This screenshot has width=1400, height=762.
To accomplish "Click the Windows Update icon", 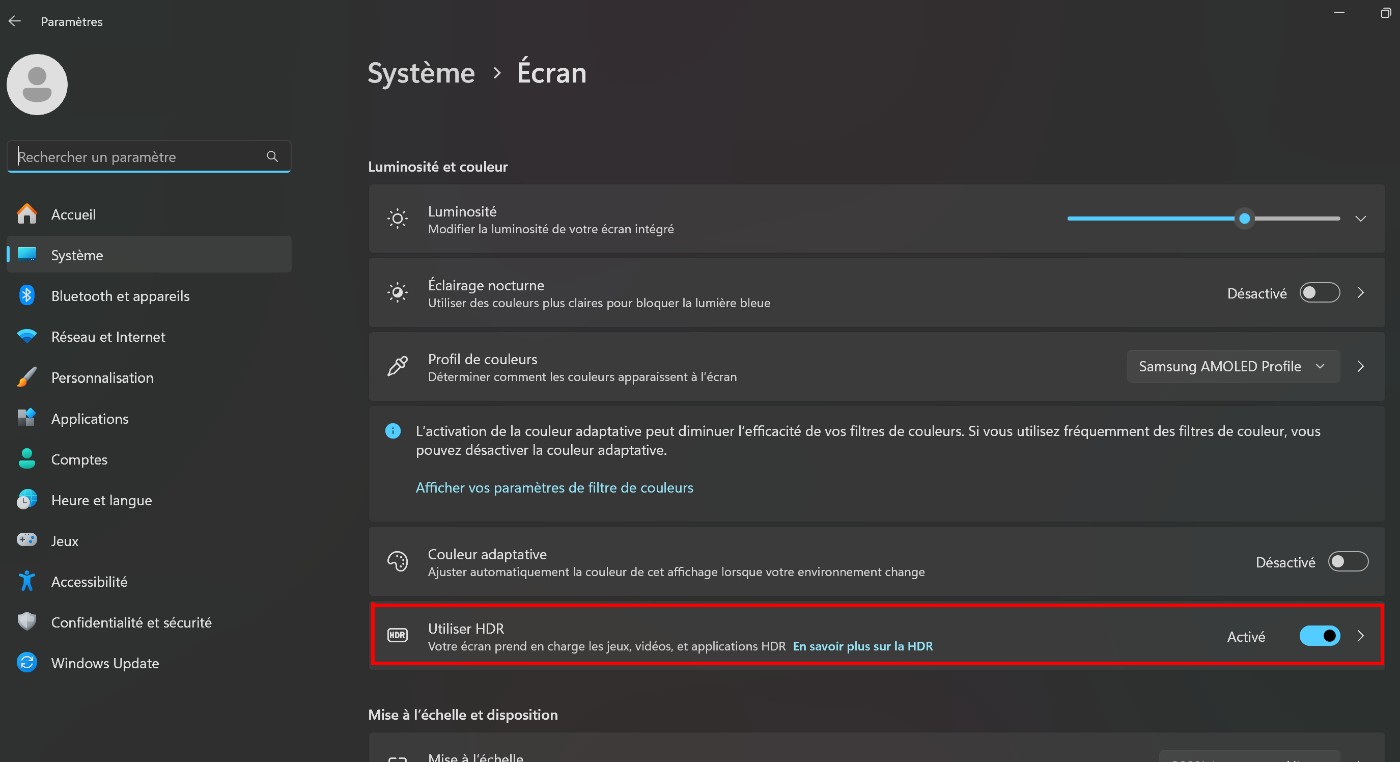I will point(27,663).
